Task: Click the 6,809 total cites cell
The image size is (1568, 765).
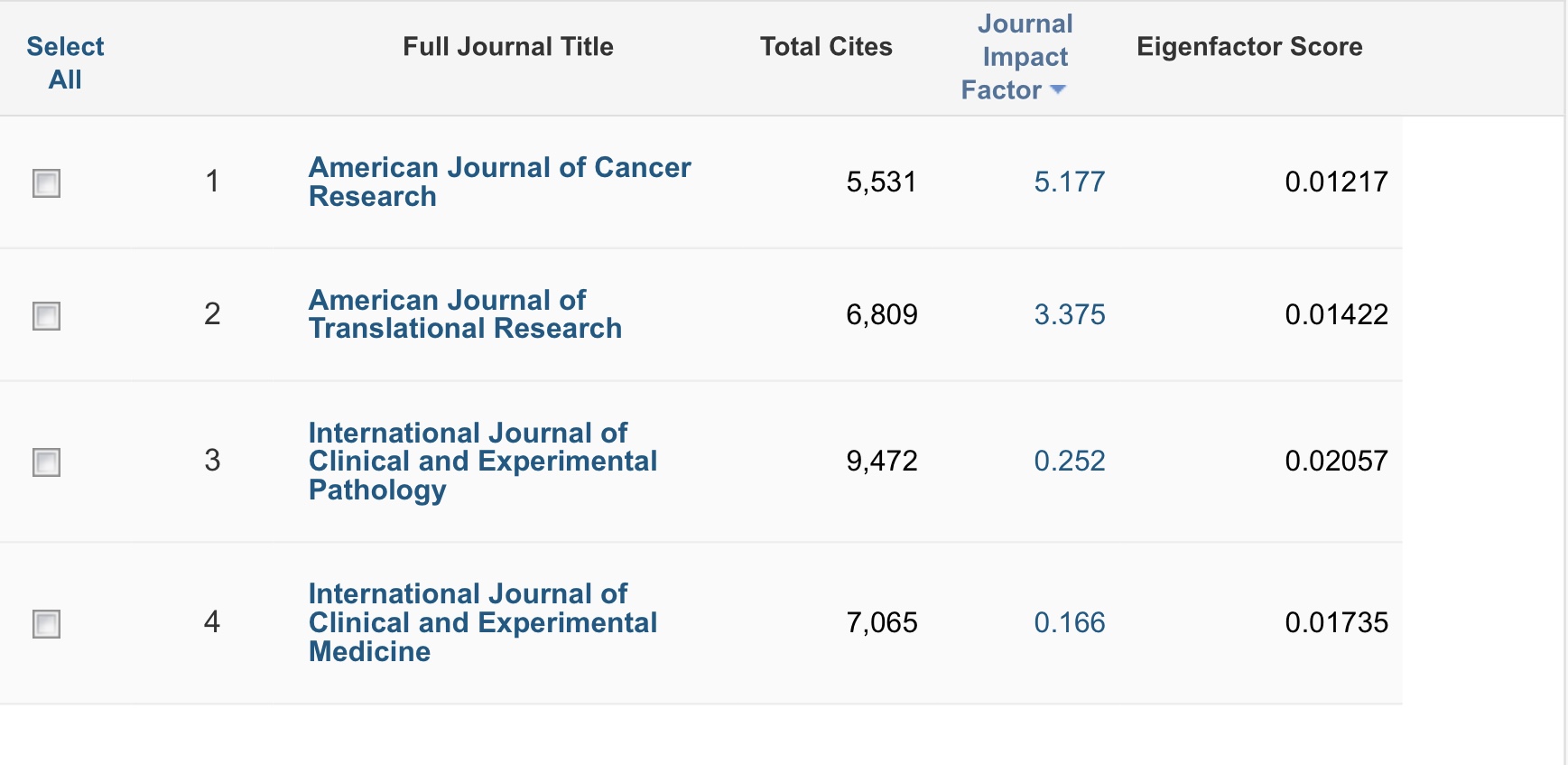Action: tap(881, 315)
